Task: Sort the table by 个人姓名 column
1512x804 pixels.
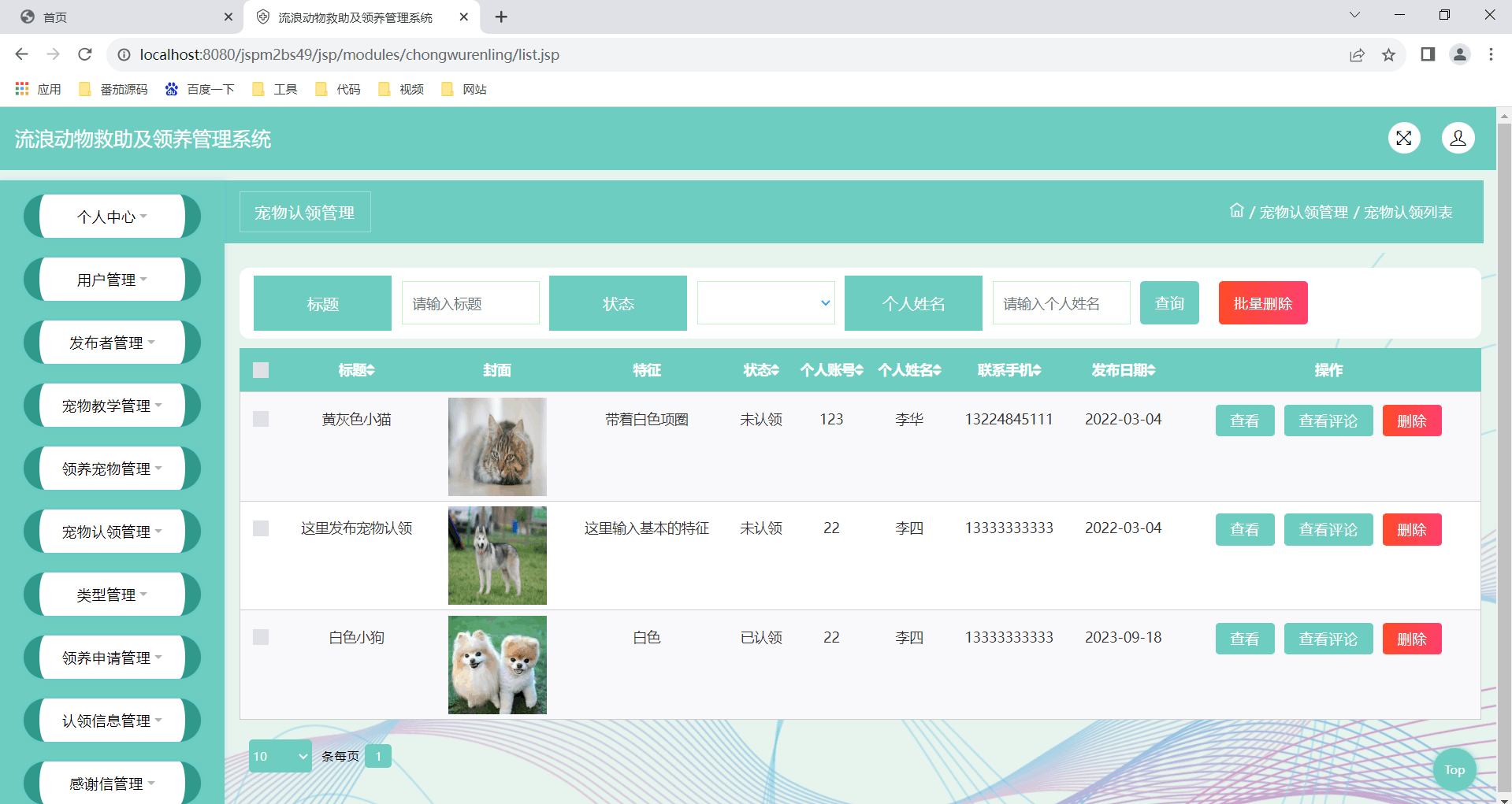Action: point(909,370)
